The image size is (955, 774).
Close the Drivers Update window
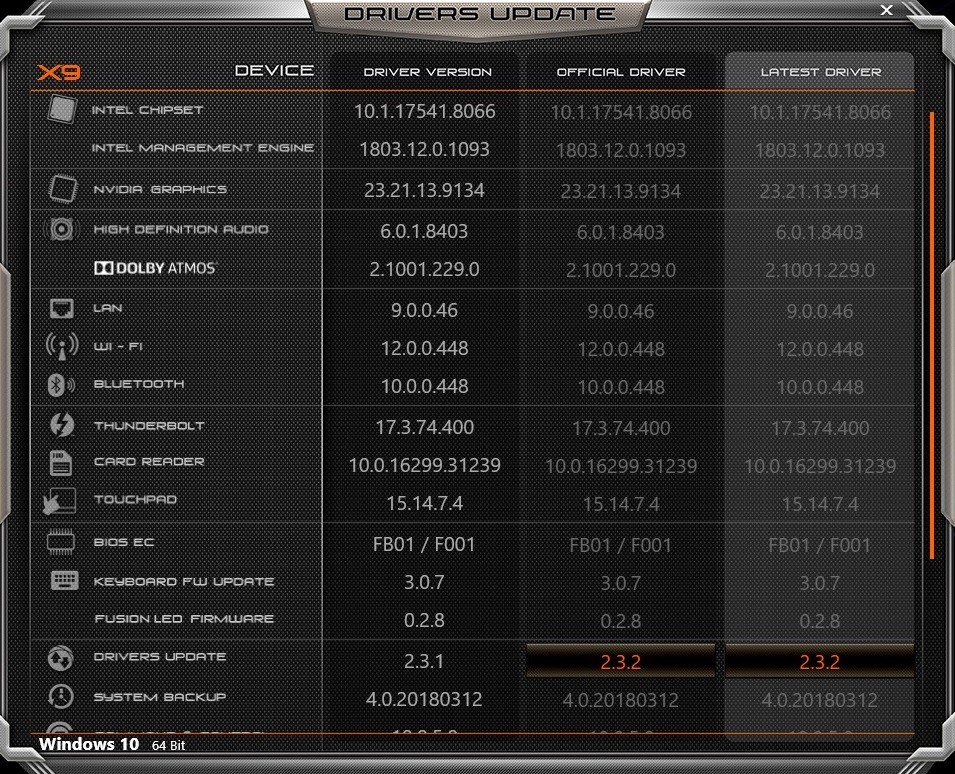point(887,10)
